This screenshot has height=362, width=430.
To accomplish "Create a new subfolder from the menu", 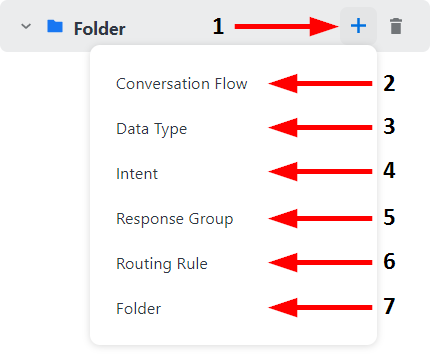I will (x=138, y=309).
